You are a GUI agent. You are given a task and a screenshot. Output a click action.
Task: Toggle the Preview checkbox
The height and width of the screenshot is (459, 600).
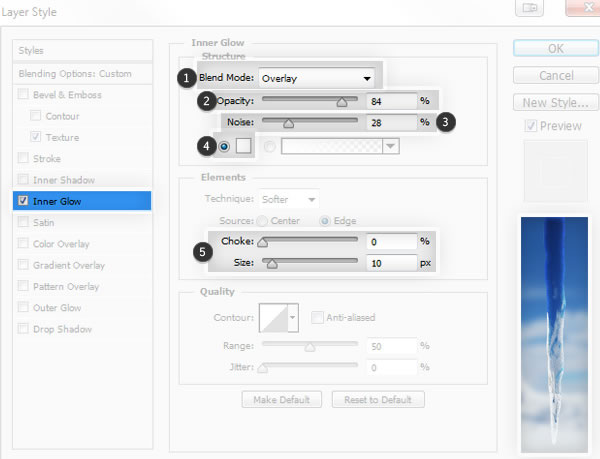(531, 125)
